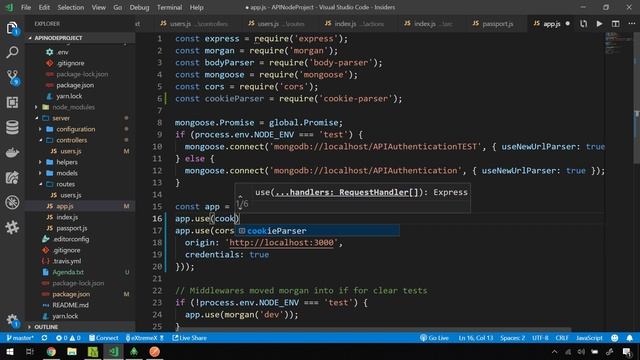640x360 pixels.
Task: Open Chrome from the taskbar
Action: [51, 351]
